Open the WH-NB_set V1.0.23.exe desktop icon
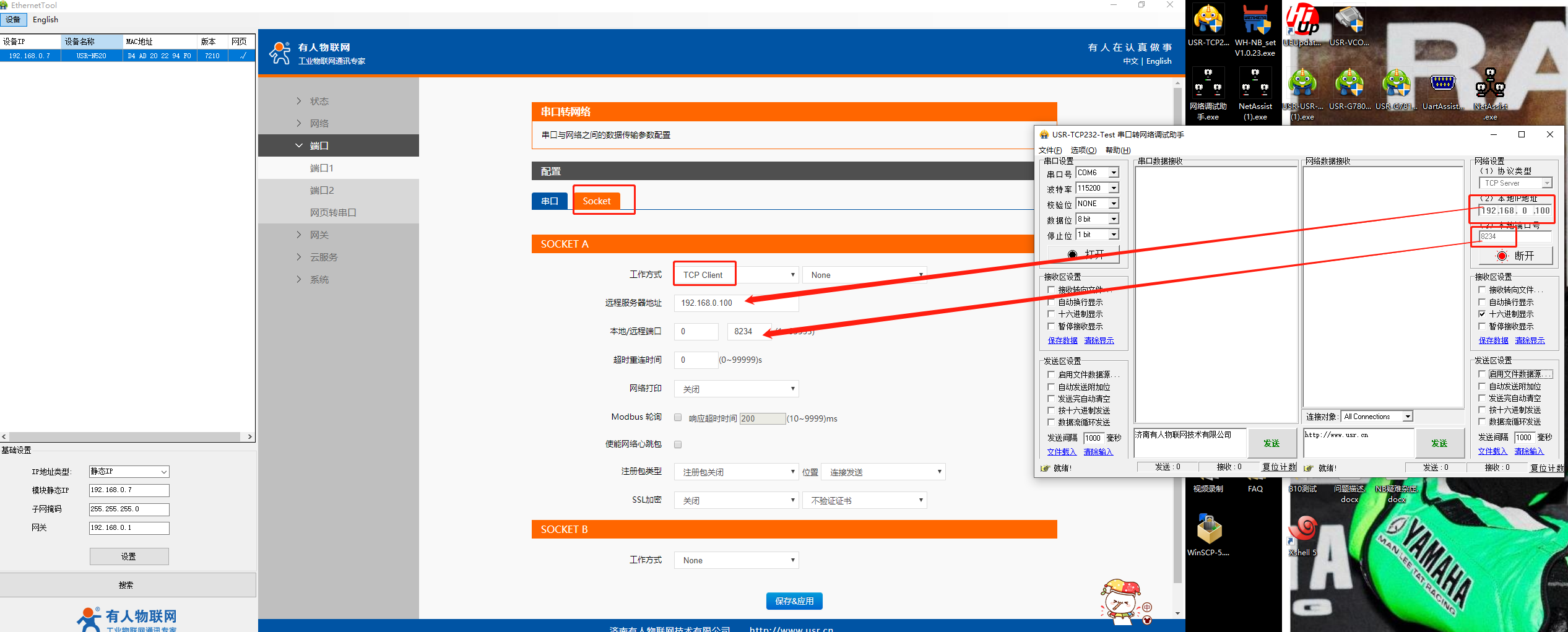Screen dimensions: 1568x632 point(1255,22)
